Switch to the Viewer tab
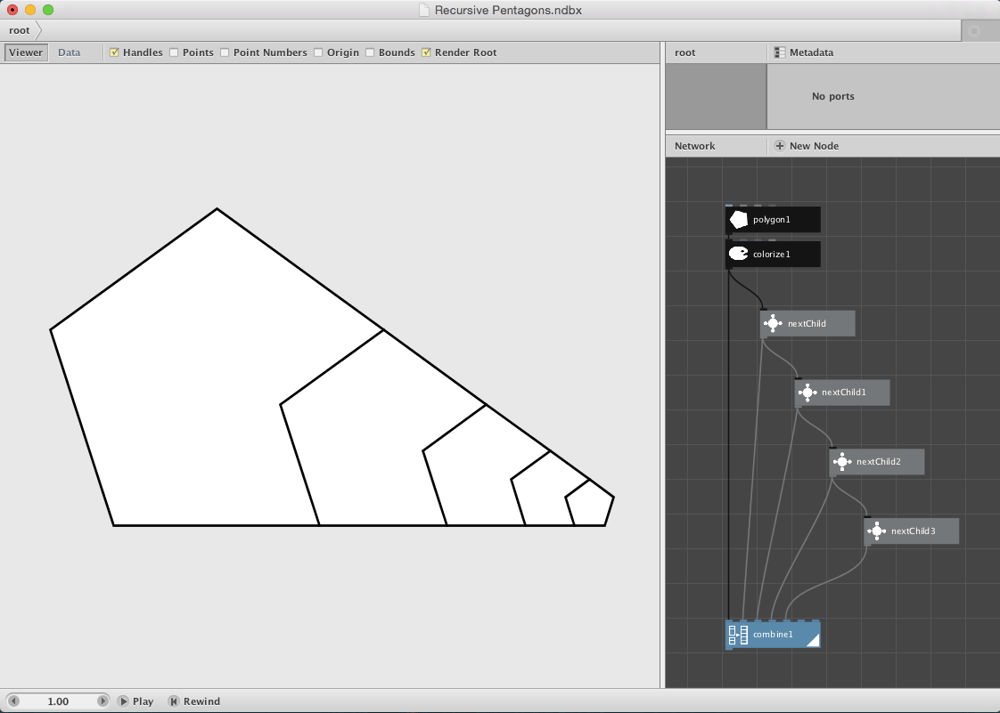1000x713 pixels. pyautogui.click(x=26, y=52)
